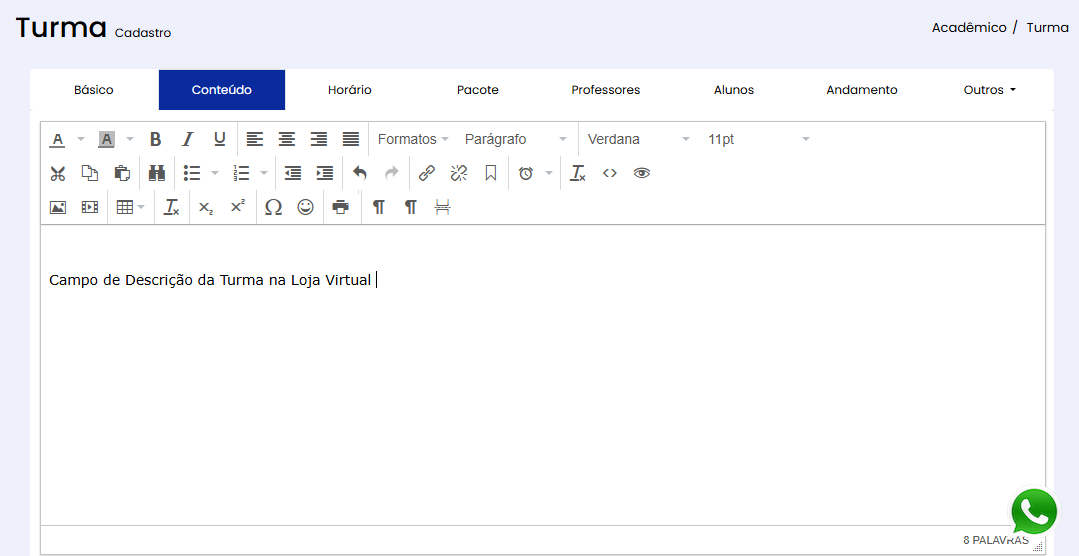The height and width of the screenshot is (556, 1079).
Task: Toggle bold formatting
Action: (x=156, y=140)
